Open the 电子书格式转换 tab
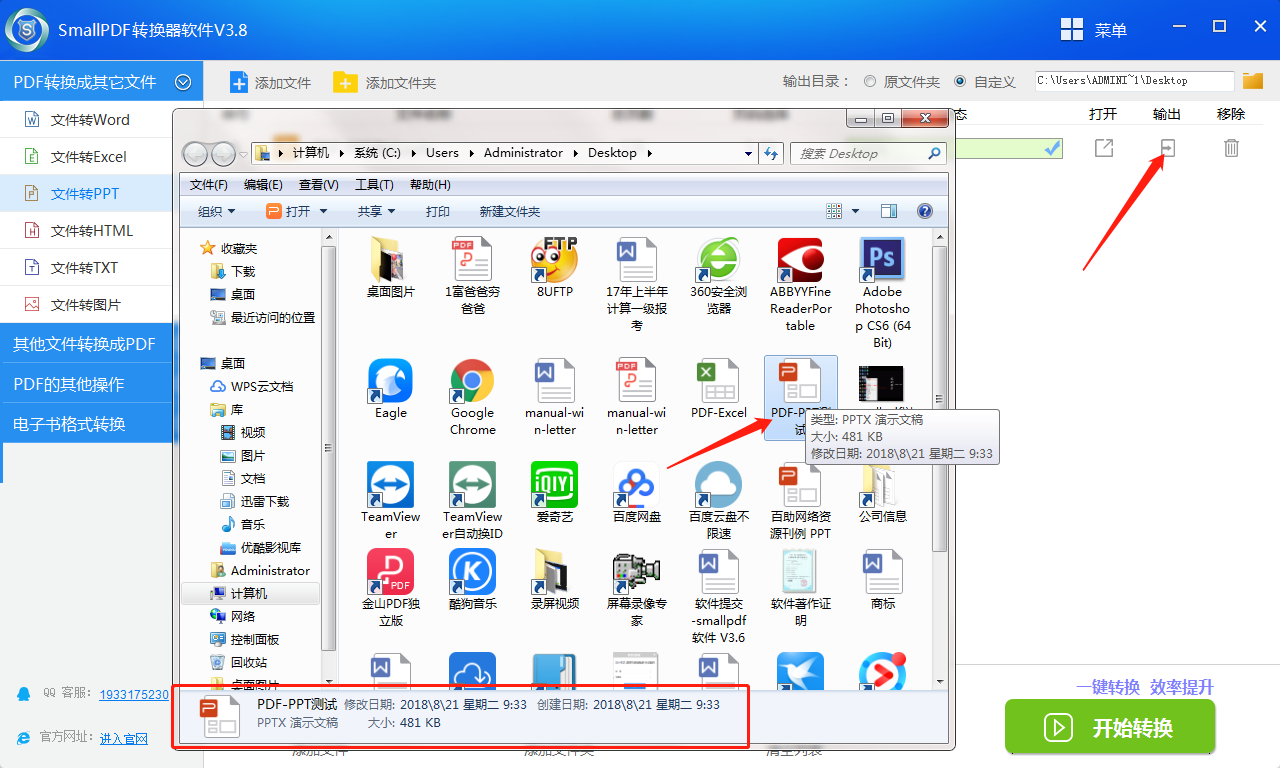1280x768 pixels. point(86,424)
